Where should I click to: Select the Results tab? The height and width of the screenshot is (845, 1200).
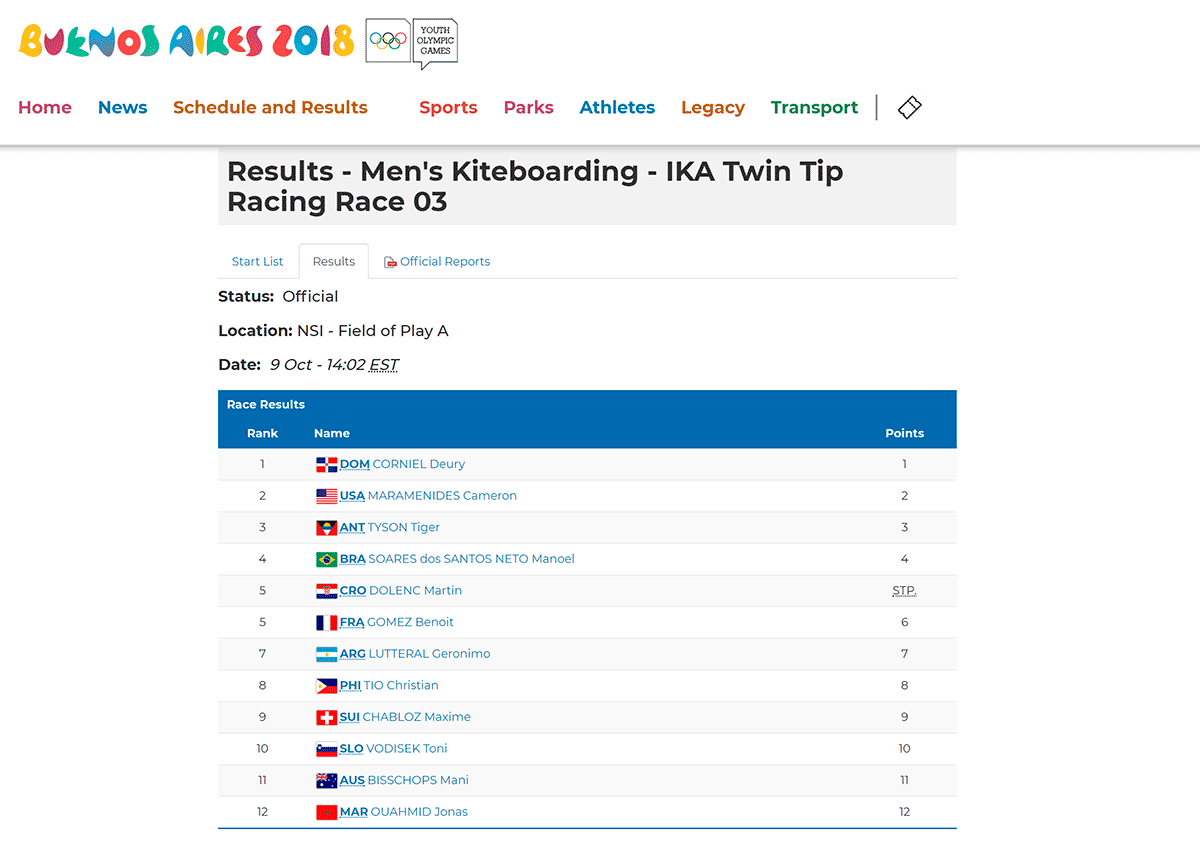334,262
